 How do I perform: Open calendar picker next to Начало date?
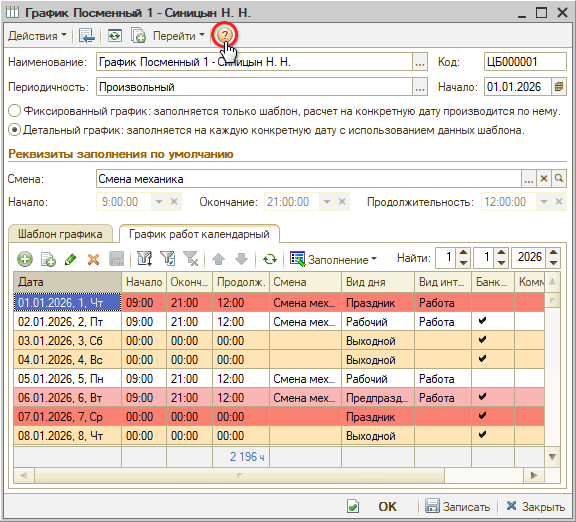(x=559, y=87)
